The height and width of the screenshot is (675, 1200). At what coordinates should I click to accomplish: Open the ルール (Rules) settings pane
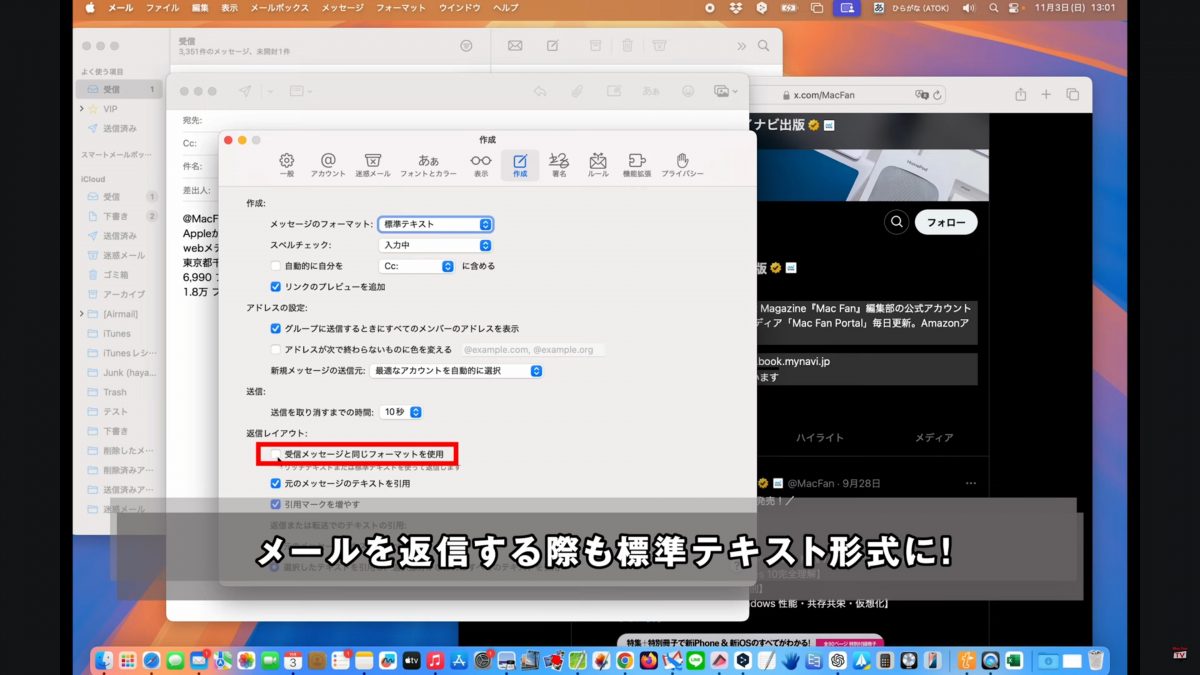598,165
